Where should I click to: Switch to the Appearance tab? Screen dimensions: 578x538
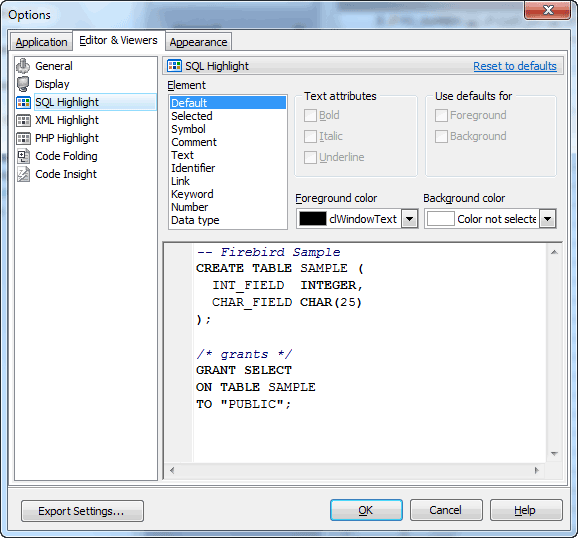coord(198,42)
